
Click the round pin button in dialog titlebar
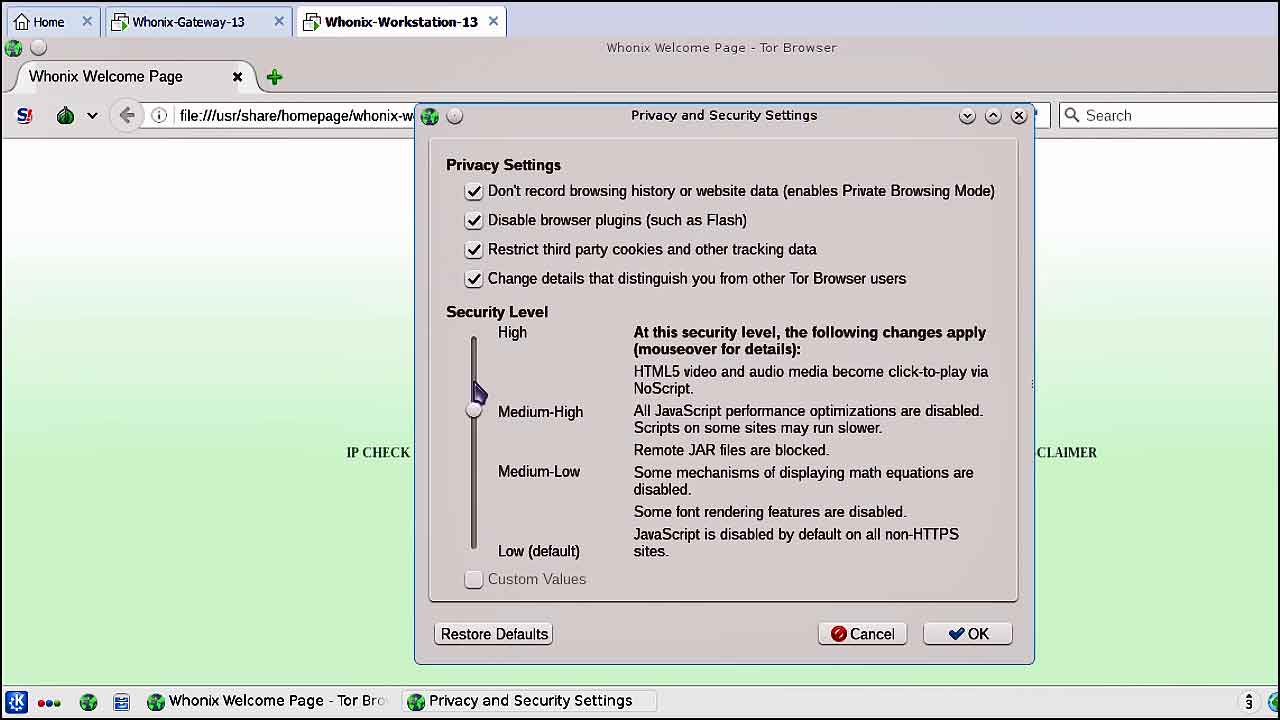pyautogui.click(x=455, y=116)
